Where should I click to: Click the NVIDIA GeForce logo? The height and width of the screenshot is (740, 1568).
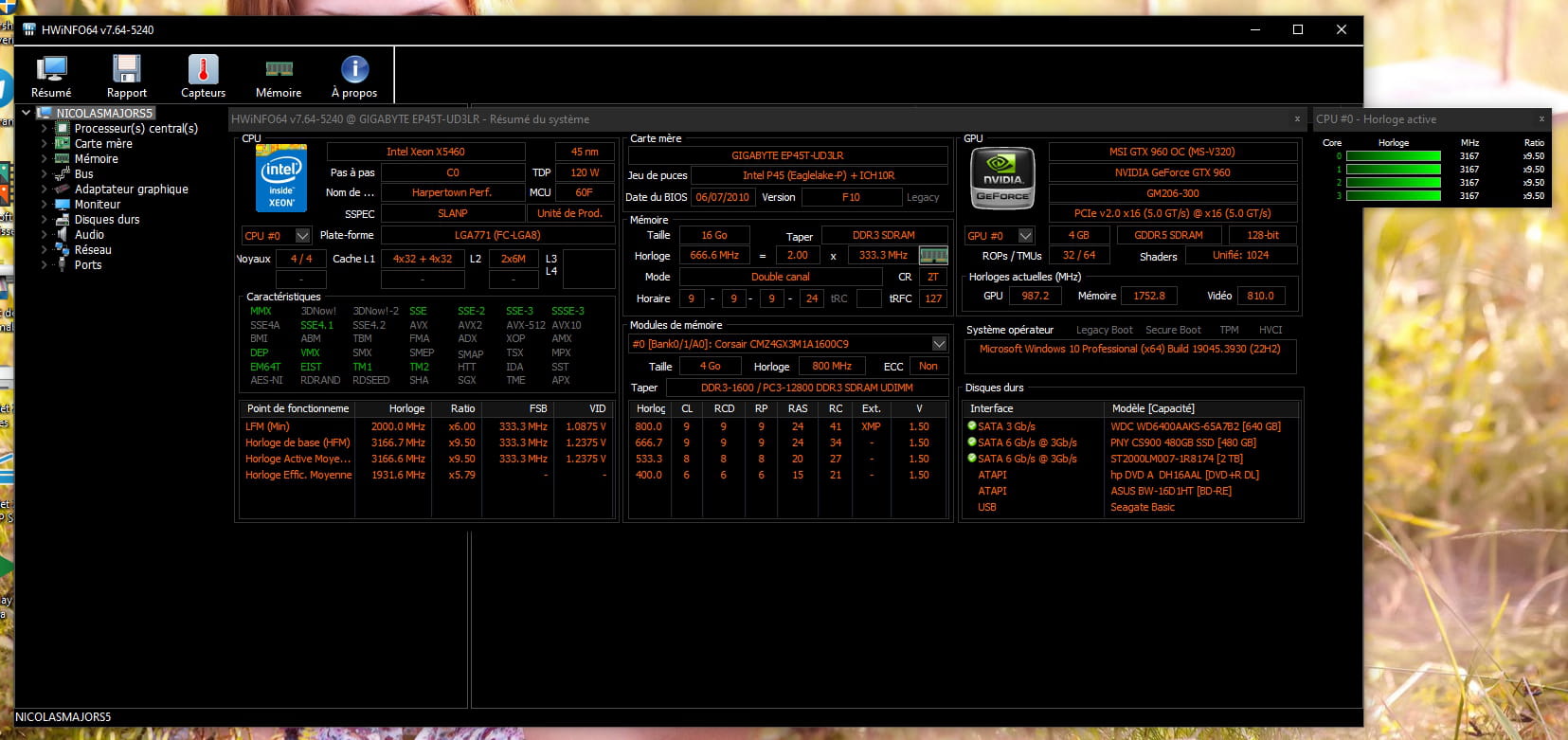[1002, 176]
